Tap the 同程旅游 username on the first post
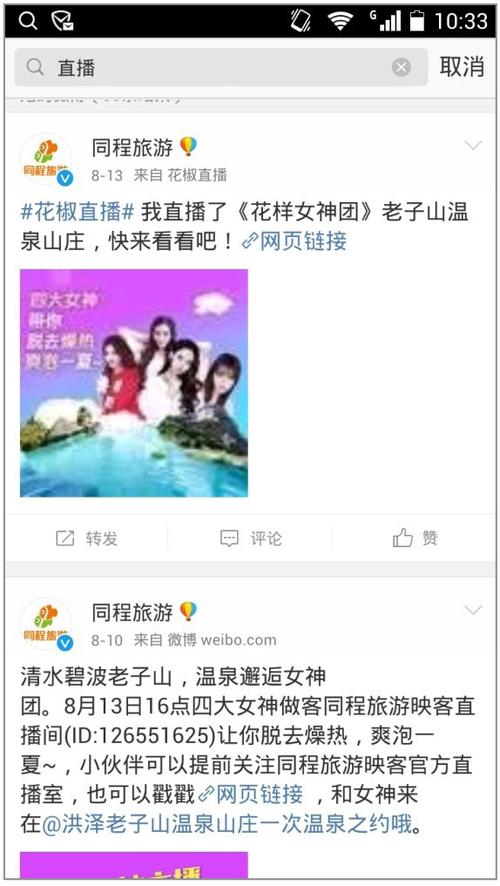The height and width of the screenshot is (886, 500). coord(132,147)
